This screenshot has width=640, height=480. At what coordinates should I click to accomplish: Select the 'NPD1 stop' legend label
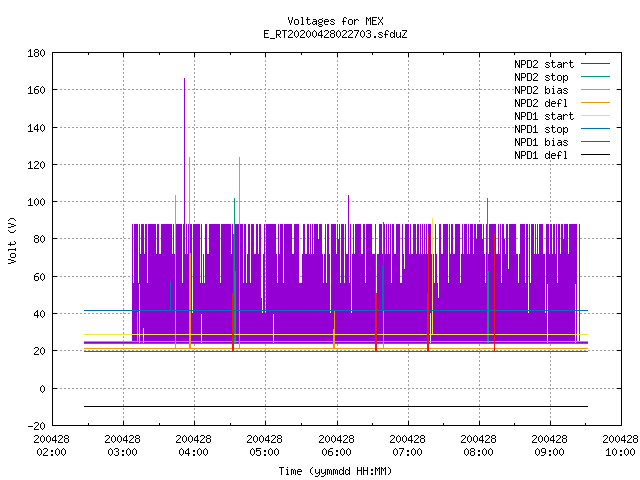pyautogui.click(x=541, y=129)
